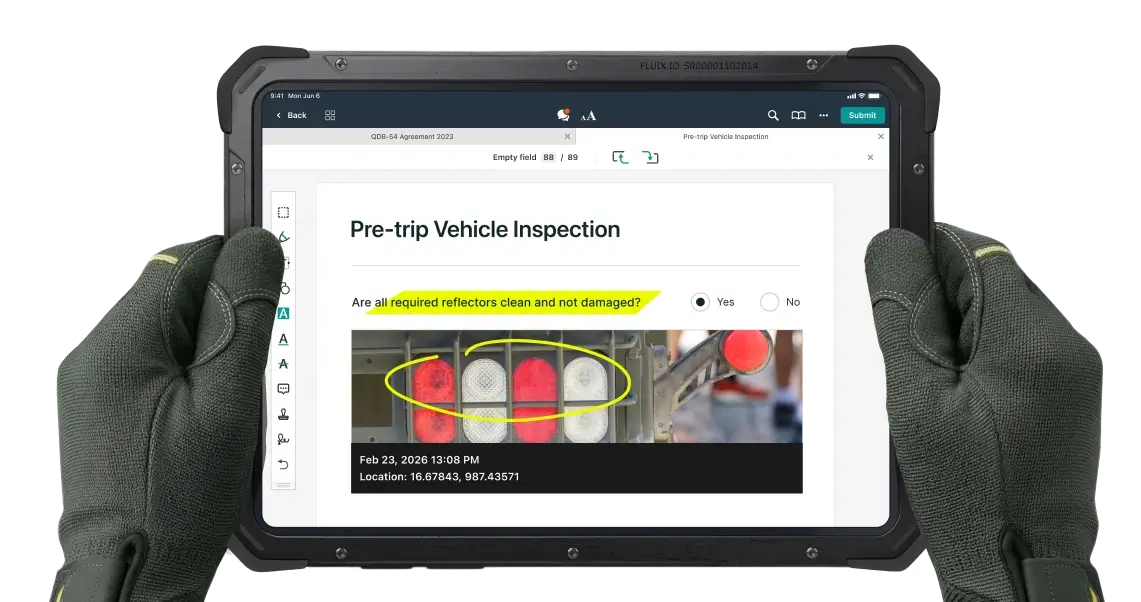Image resolution: width=1141 pixels, height=602 pixels.
Task: Open the more options ellipsis menu
Action: (x=823, y=115)
